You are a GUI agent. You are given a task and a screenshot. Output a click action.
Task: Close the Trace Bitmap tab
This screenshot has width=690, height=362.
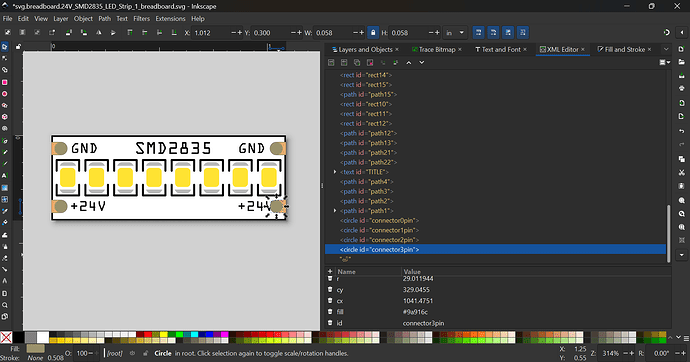click(x=460, y=49)
